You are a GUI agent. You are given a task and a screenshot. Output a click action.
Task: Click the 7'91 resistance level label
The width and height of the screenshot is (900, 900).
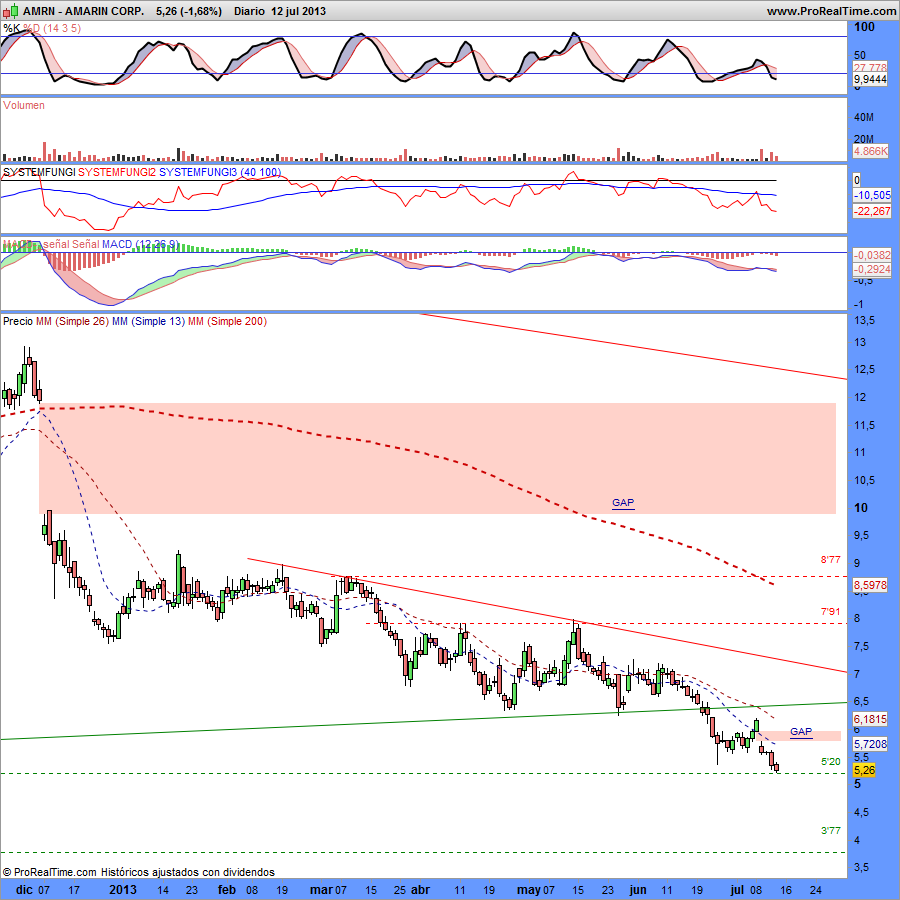pyautogui.click(x=830, y=612)
